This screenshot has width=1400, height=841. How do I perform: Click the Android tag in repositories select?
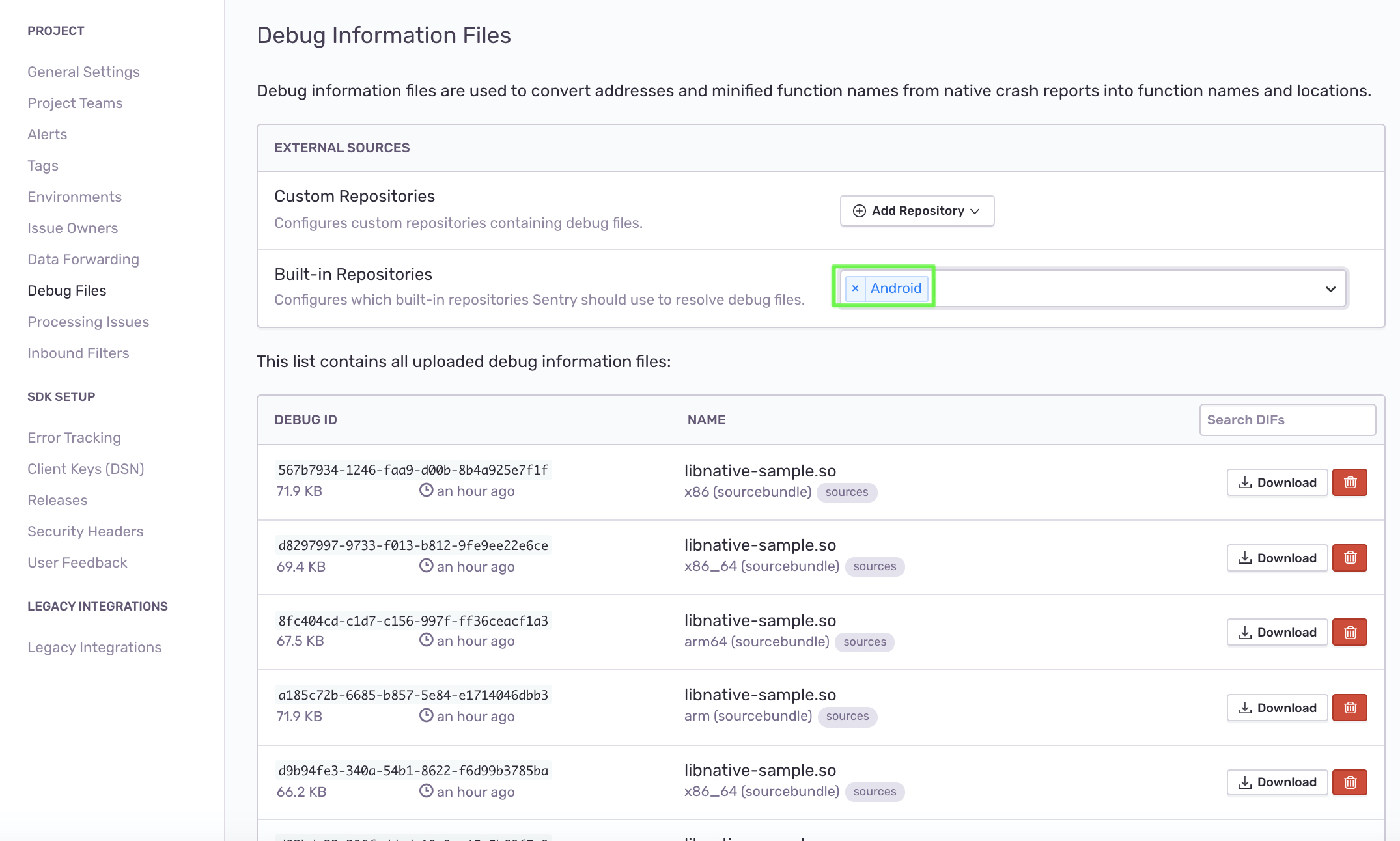click(x=895, y=288)
